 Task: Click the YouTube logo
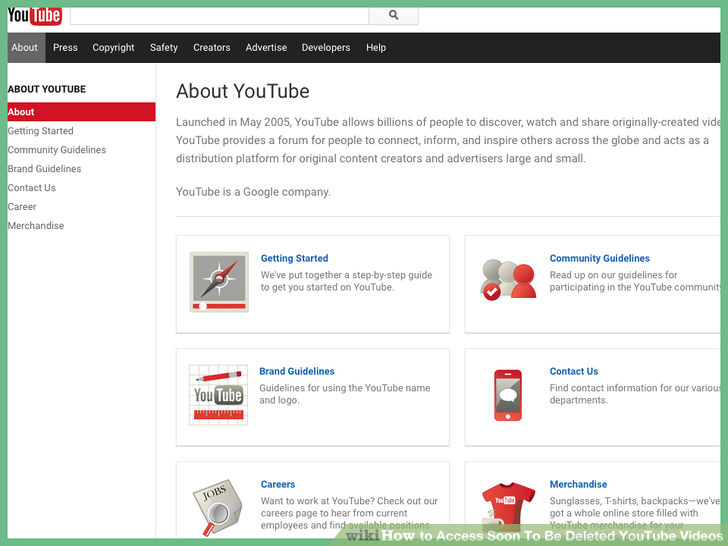click(x=35, y=16)
